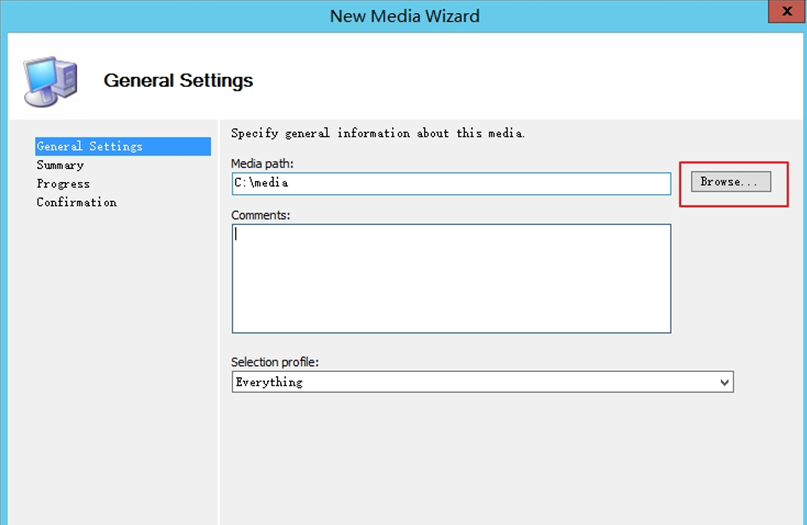Select Summary step in sidebar
Image resolution: width=807 pixels, height=525 pixels.
click(60, 165)
